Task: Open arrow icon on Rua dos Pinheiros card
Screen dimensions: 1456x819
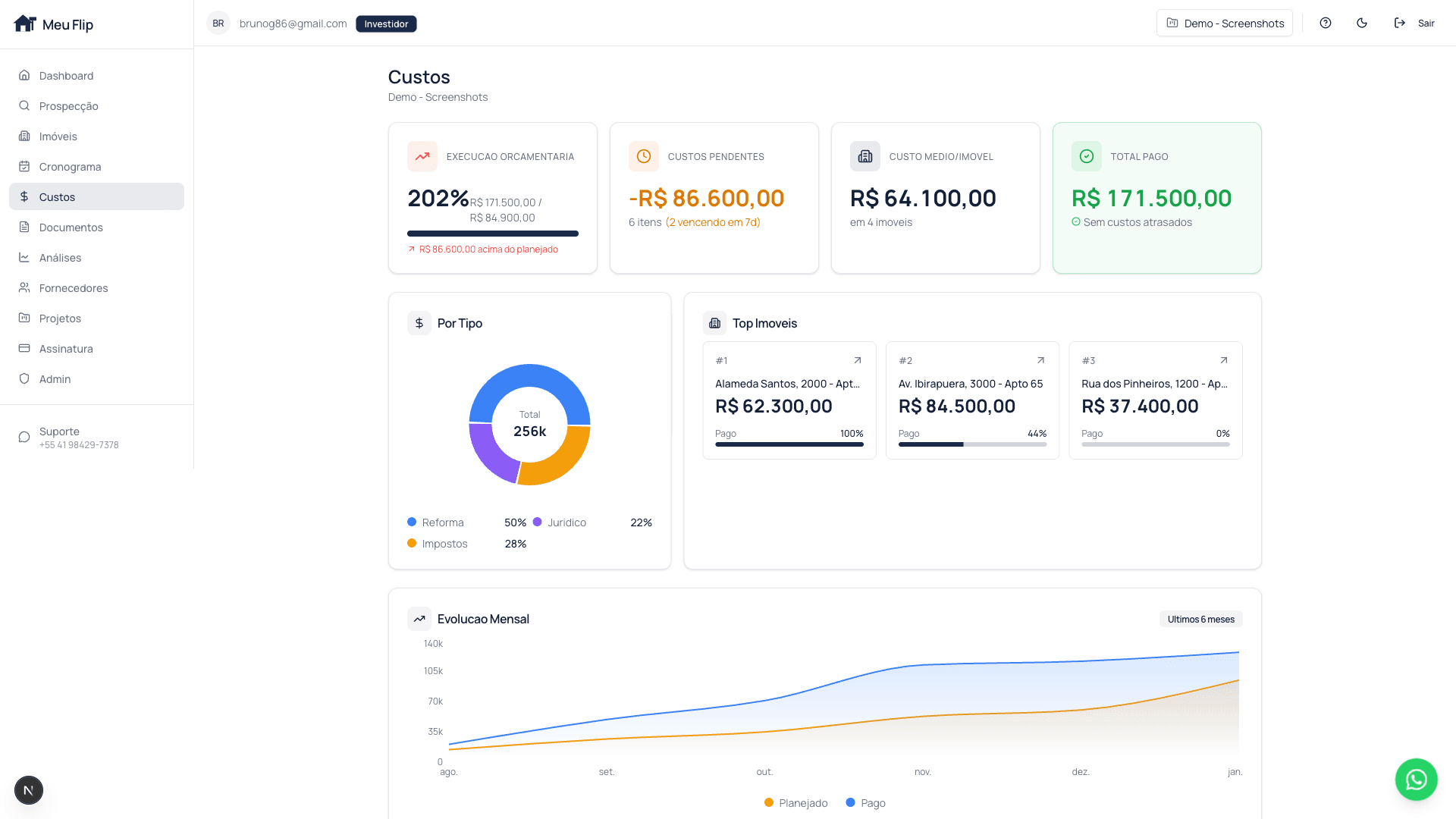Action: (x=1223, y=360)
